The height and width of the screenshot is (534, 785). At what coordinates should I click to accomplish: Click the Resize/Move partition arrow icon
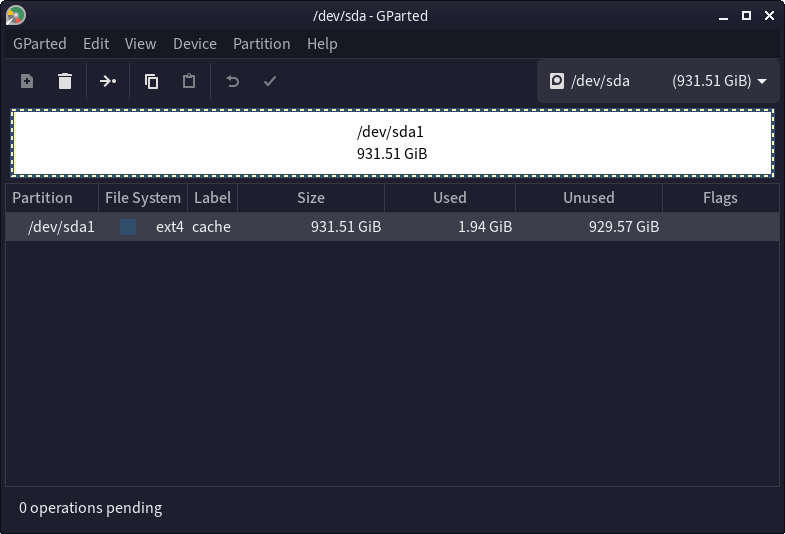[108, 81]
